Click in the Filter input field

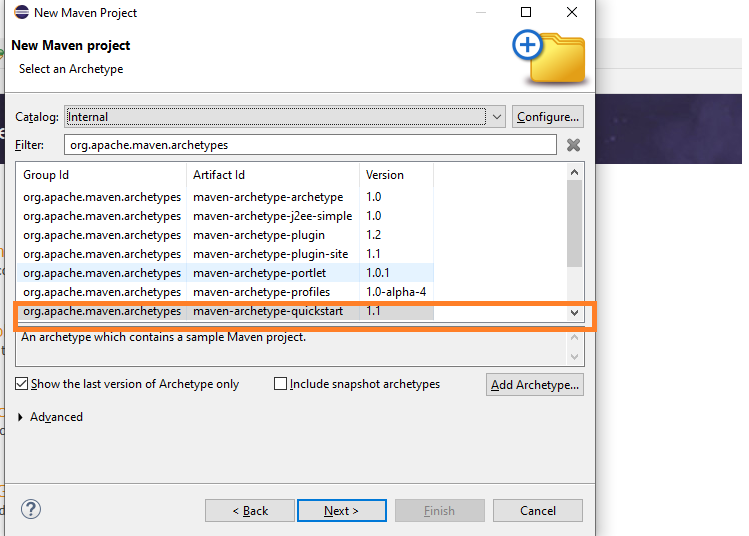point(310,145)
